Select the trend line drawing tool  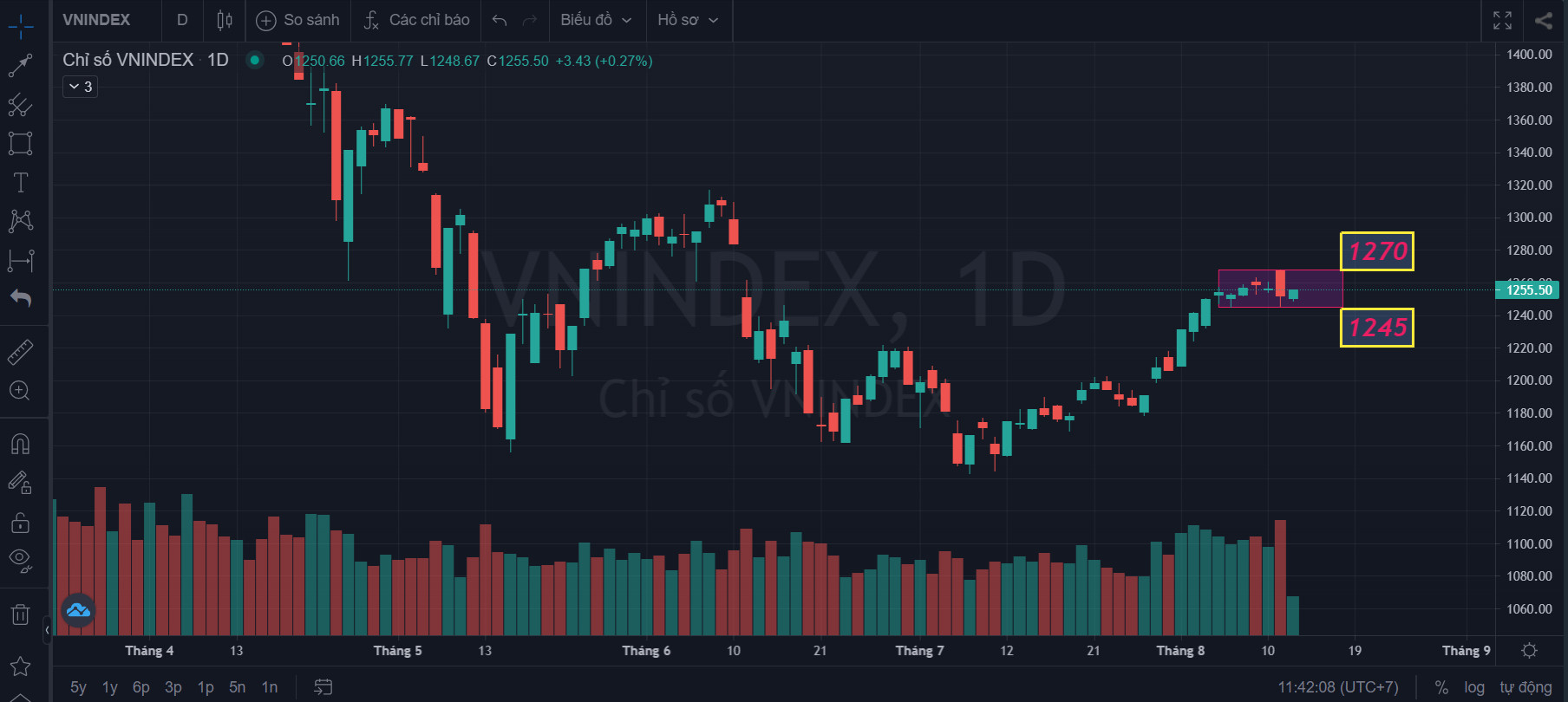point(21,65)
